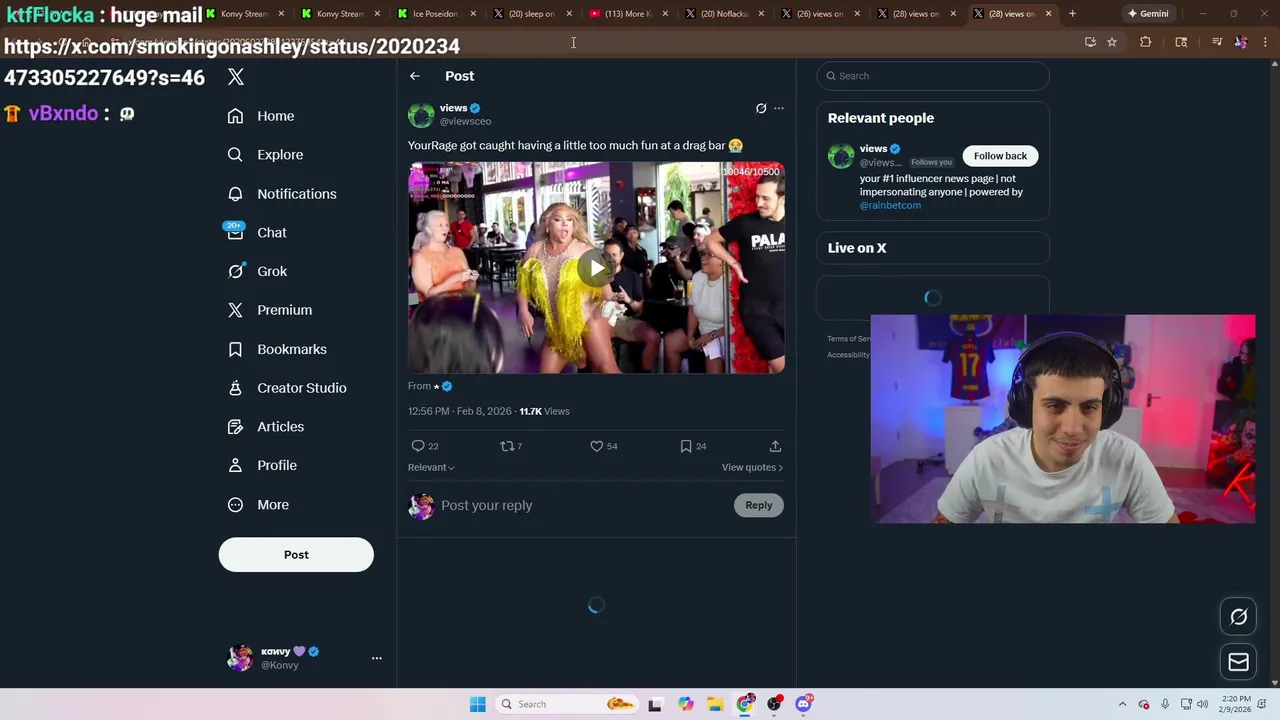Click the taskbar volume icon
Viewport: 1280px width, 720px height.
1202,704
